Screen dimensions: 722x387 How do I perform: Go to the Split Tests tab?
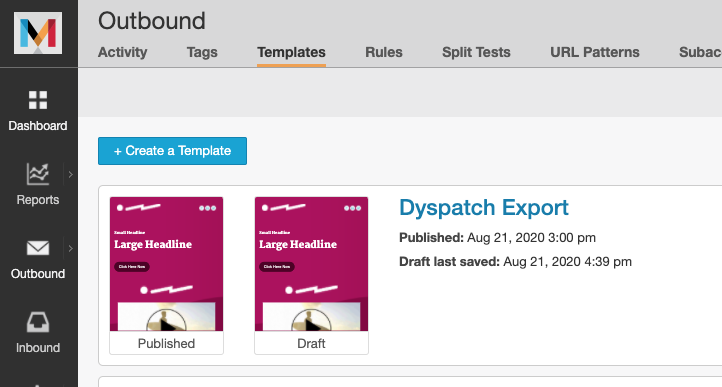(x=476, y=52)
